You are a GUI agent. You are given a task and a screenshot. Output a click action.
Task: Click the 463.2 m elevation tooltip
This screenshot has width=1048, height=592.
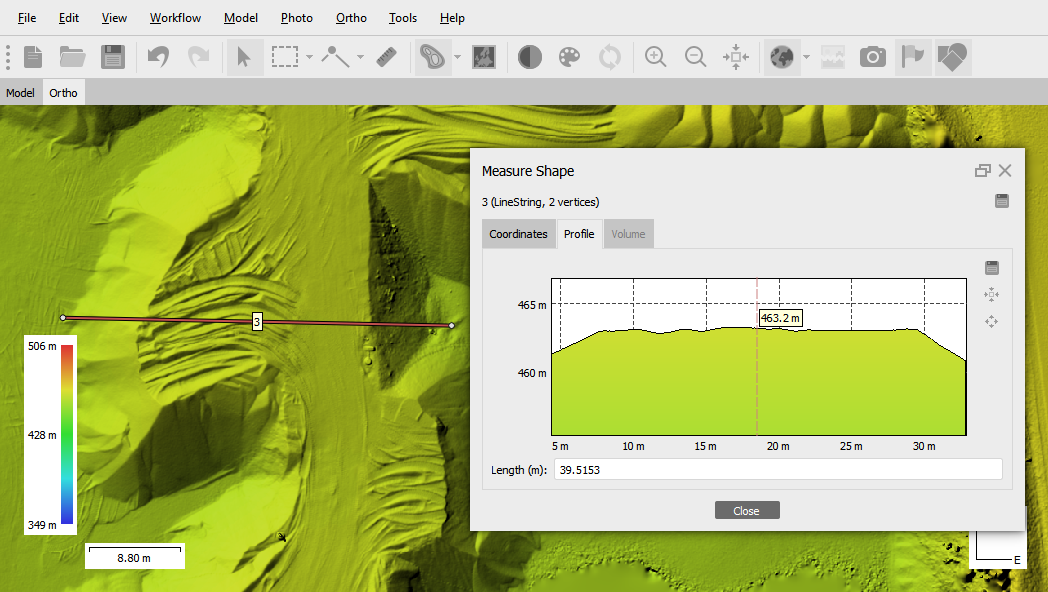780,318
